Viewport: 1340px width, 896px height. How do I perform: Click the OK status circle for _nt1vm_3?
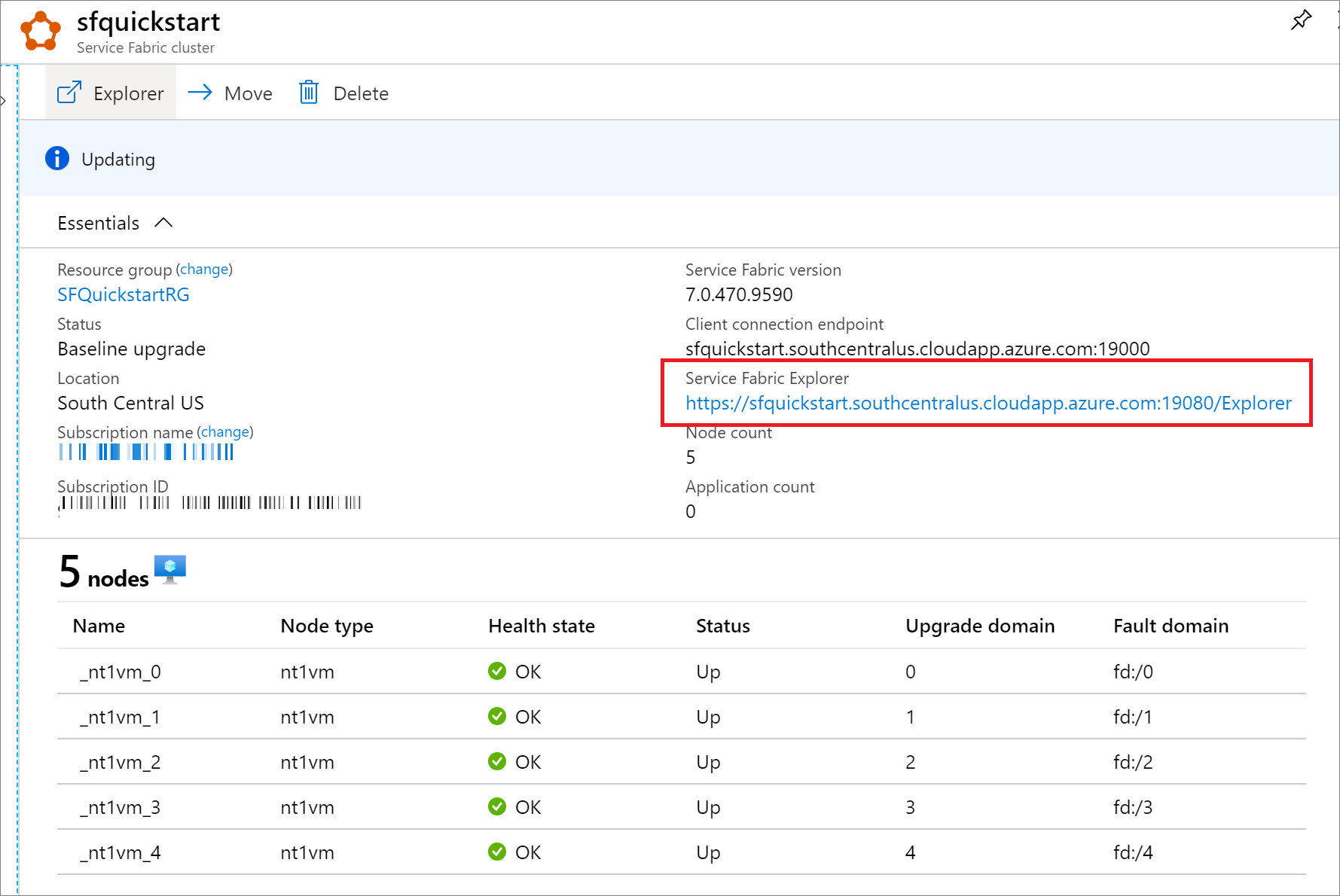tap(497, 806)
